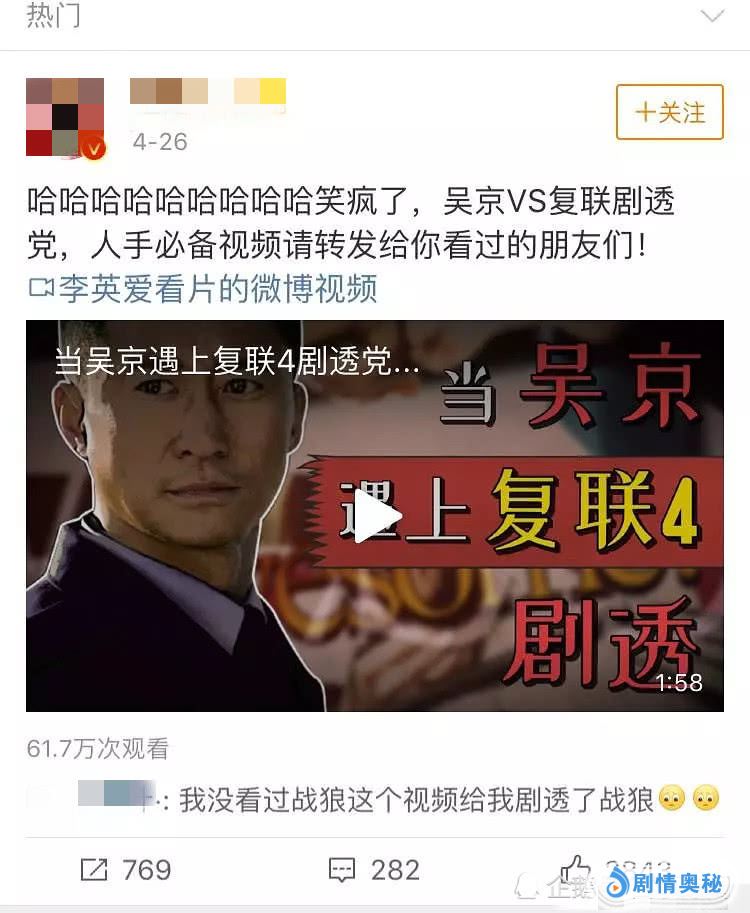Tap the thumbs-up like icon

tap(574, 869)
